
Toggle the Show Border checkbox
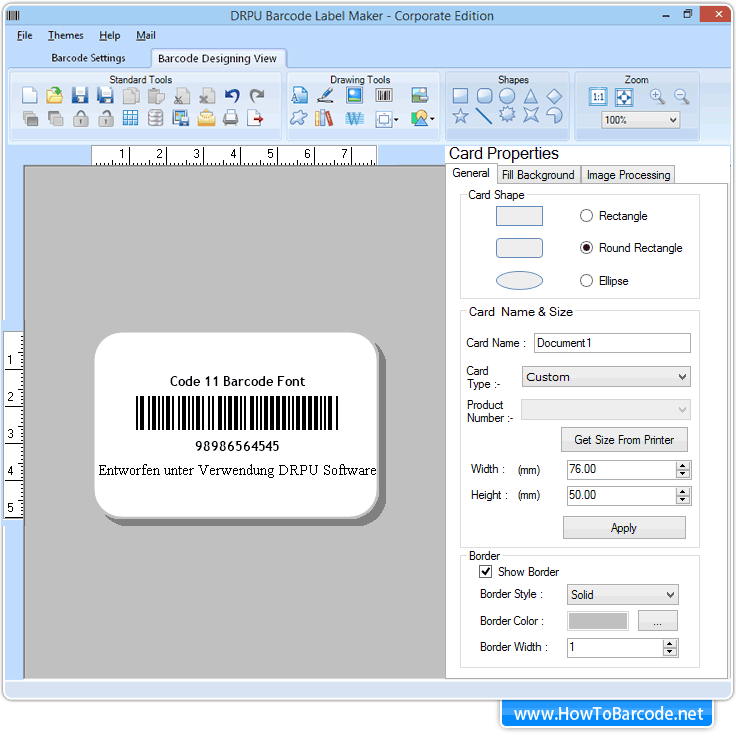click(485, 571)
